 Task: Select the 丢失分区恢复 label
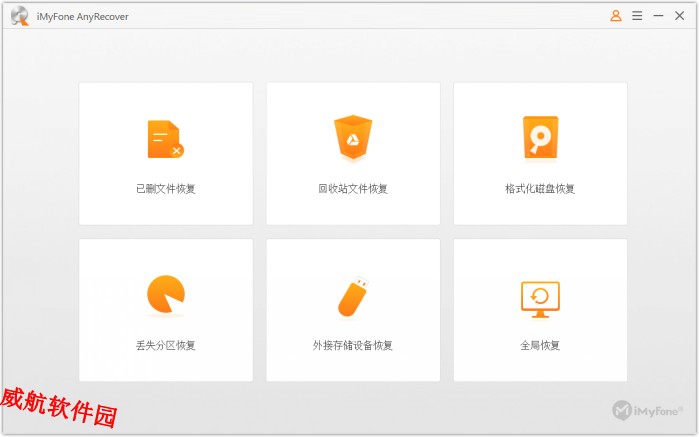166,345
